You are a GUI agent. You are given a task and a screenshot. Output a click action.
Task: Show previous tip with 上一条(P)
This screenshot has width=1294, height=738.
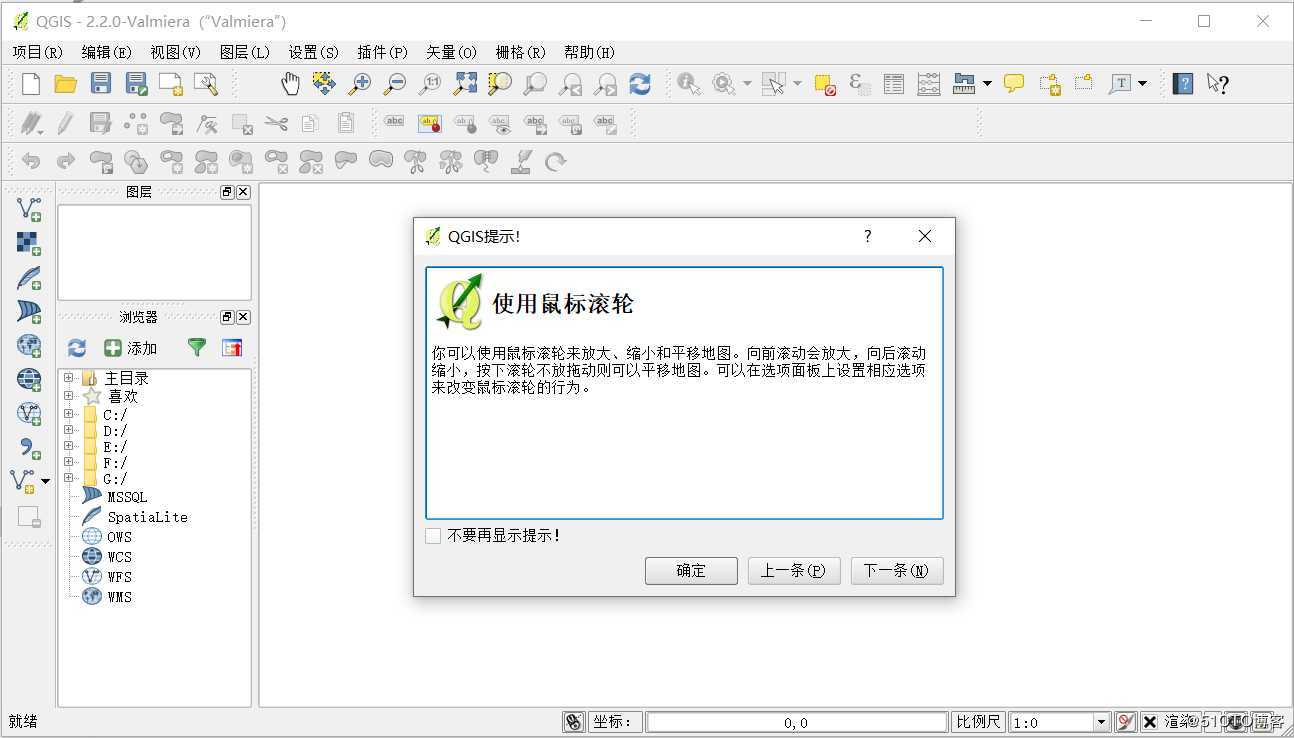tap(794, 571)
